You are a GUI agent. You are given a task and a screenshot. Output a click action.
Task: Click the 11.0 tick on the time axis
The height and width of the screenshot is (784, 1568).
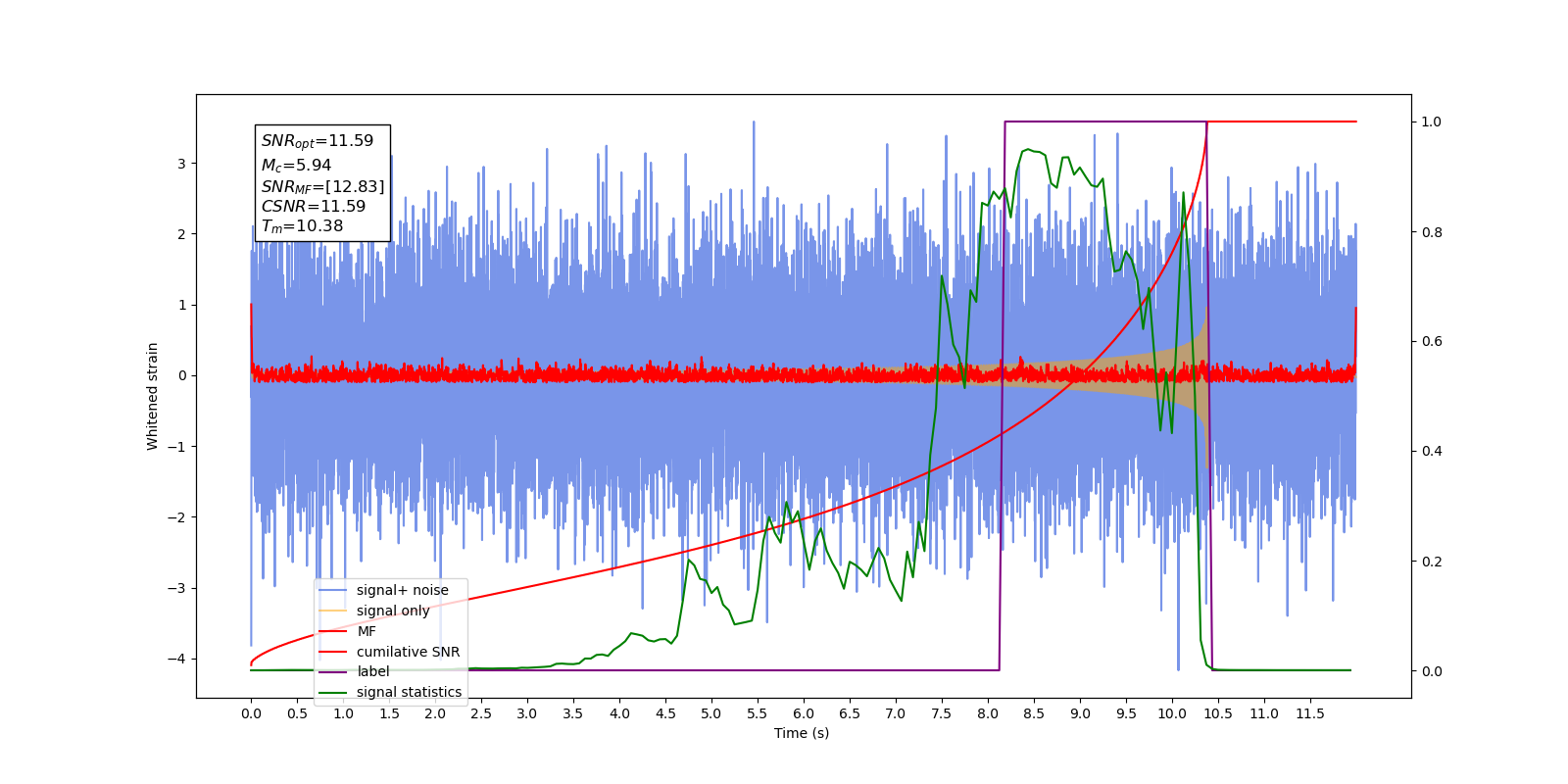point(1264,713)
